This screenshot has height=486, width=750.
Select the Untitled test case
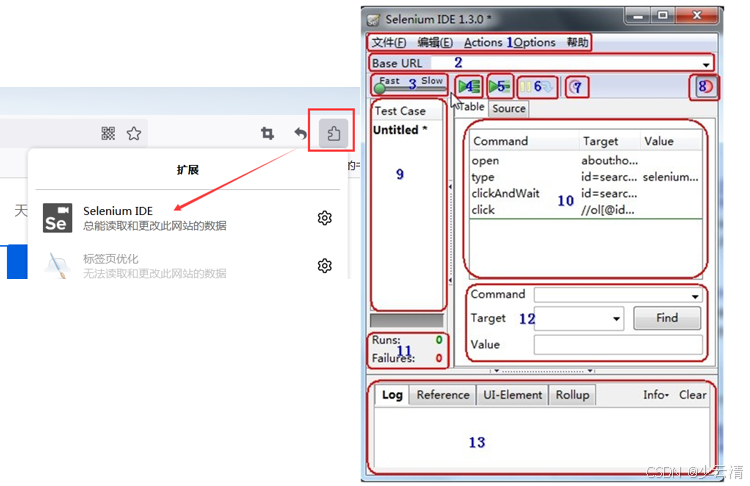(x=400, y=130)
